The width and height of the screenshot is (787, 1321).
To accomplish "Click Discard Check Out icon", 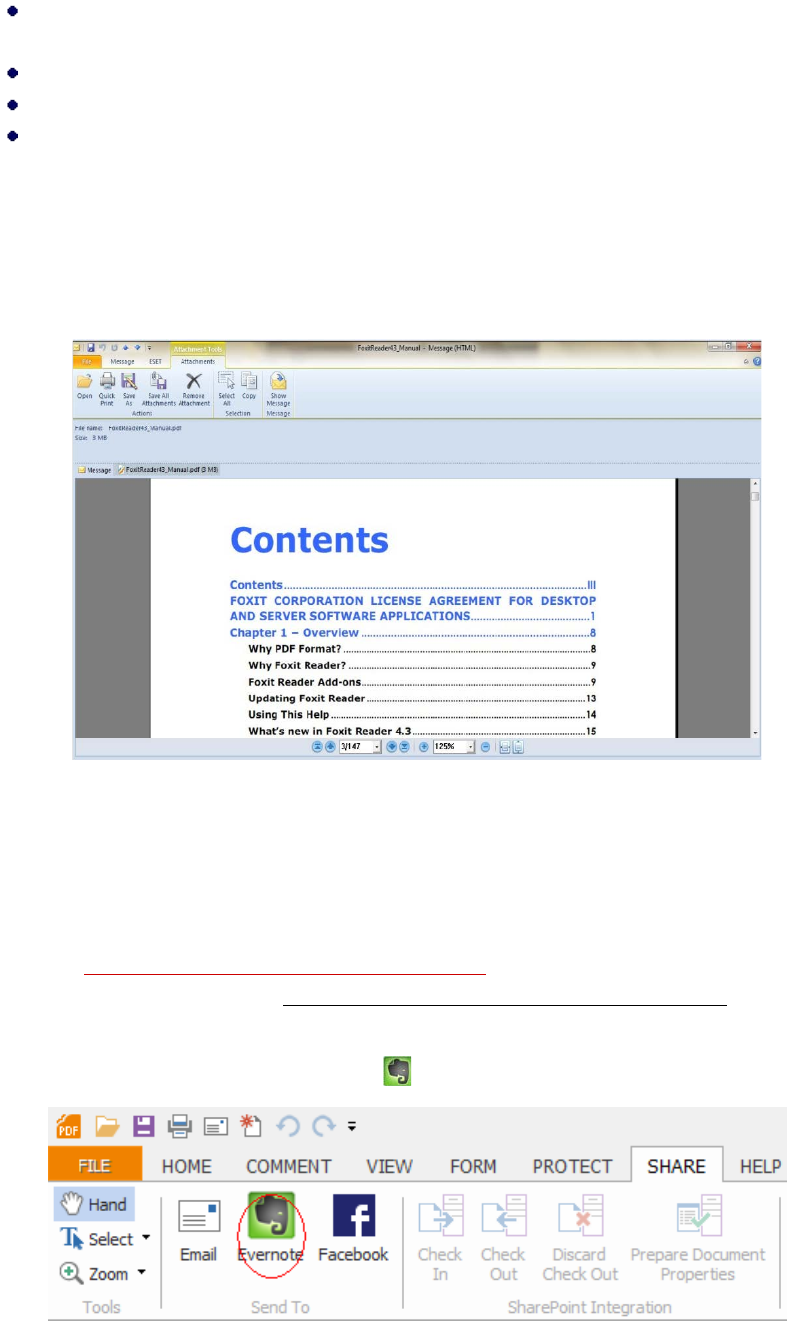I will point(580,1216).
